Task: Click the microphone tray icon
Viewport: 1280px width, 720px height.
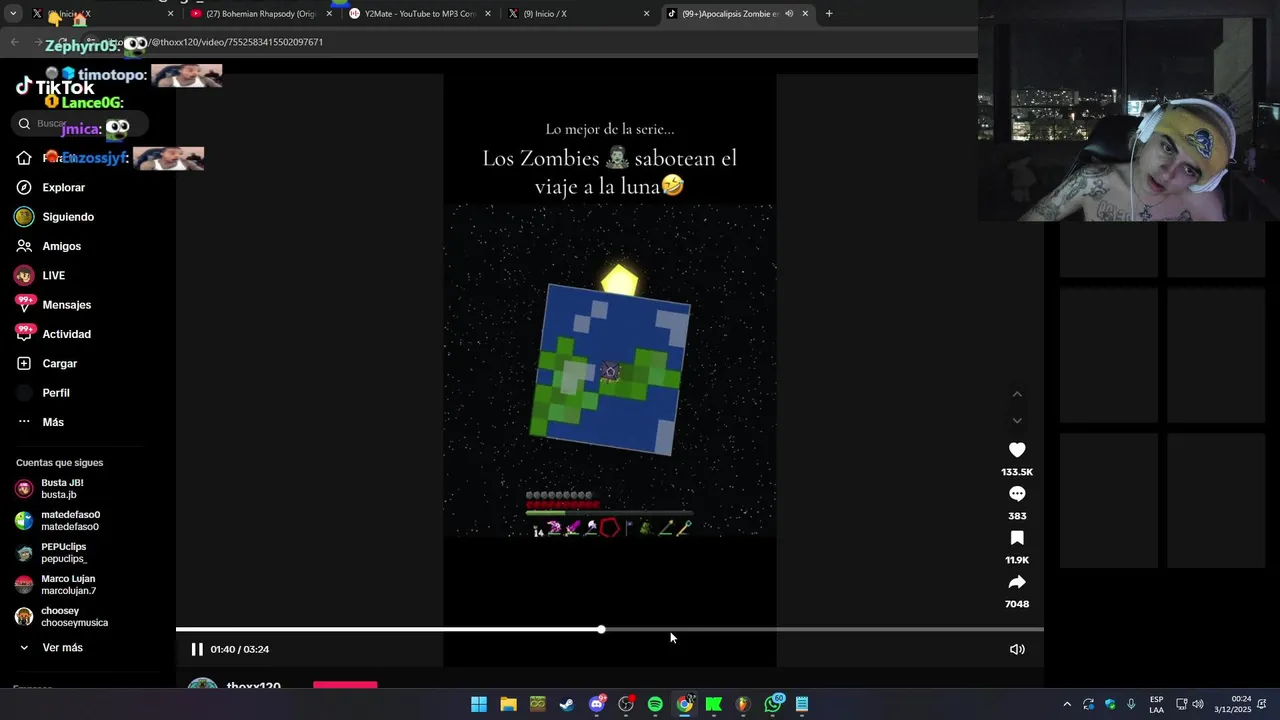Action: coord(1131,704)
